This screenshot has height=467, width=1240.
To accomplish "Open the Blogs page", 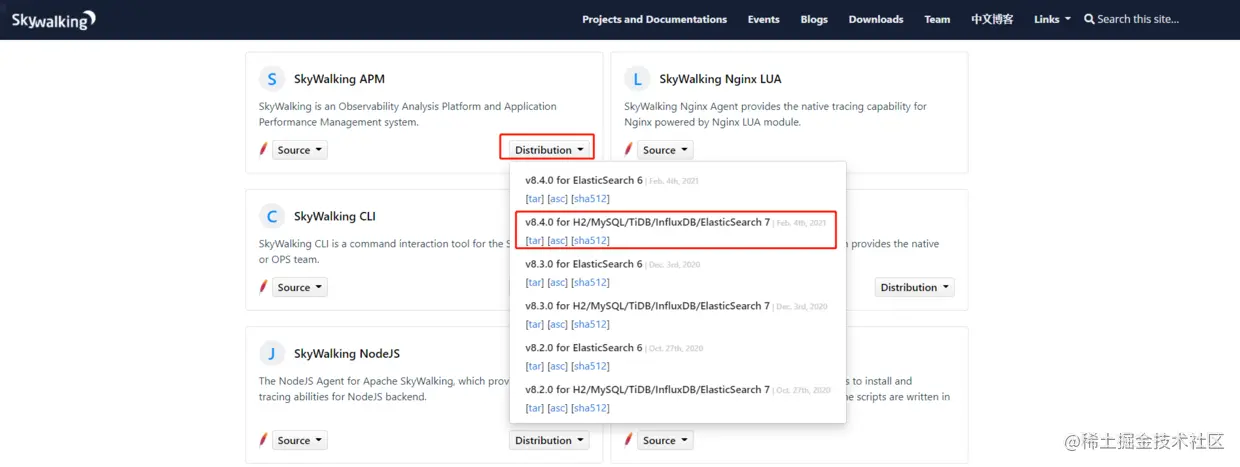I will click(x=814, y=19).
